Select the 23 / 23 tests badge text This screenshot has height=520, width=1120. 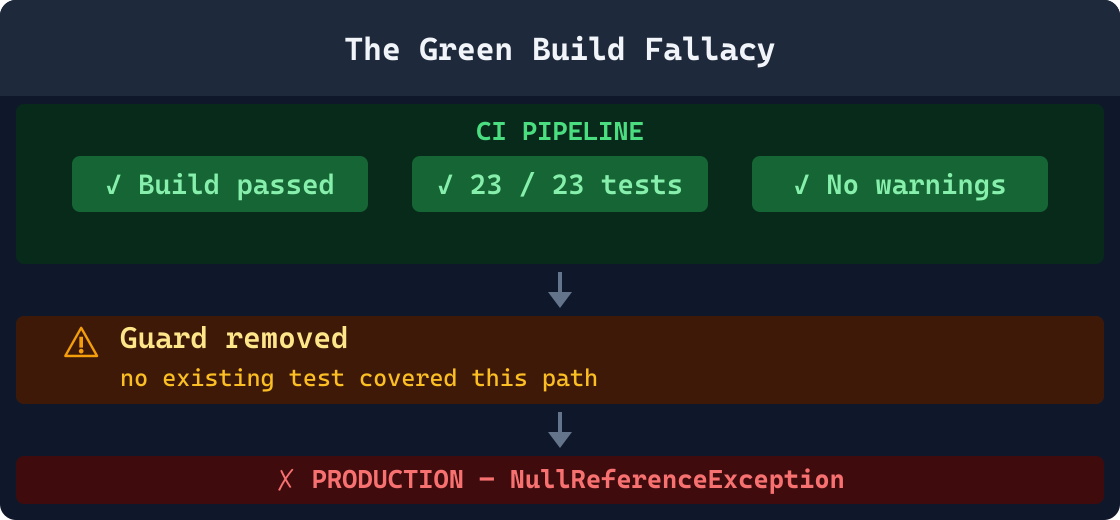tap(576, 185)
